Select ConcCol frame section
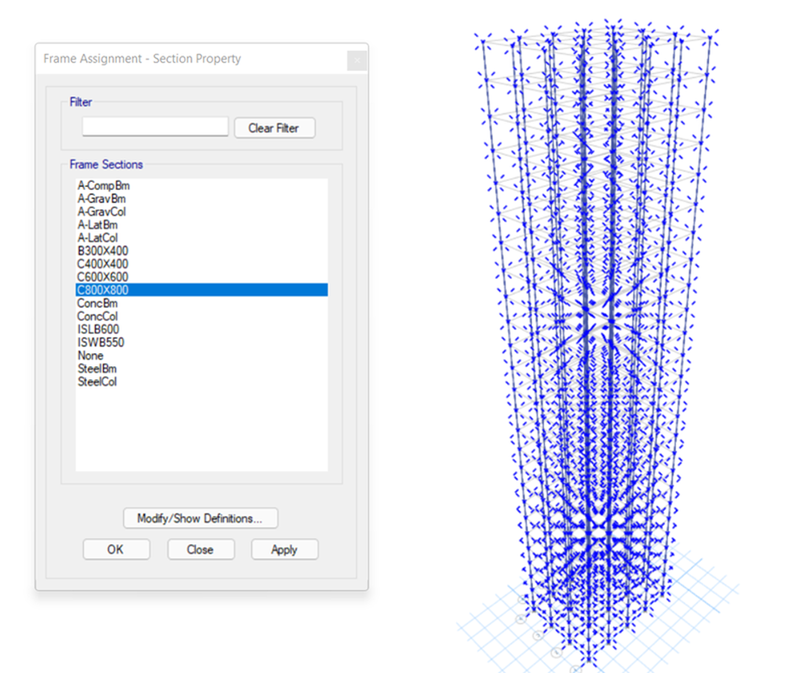The width and height of the screenshot is (800, 673). [202, 316]
